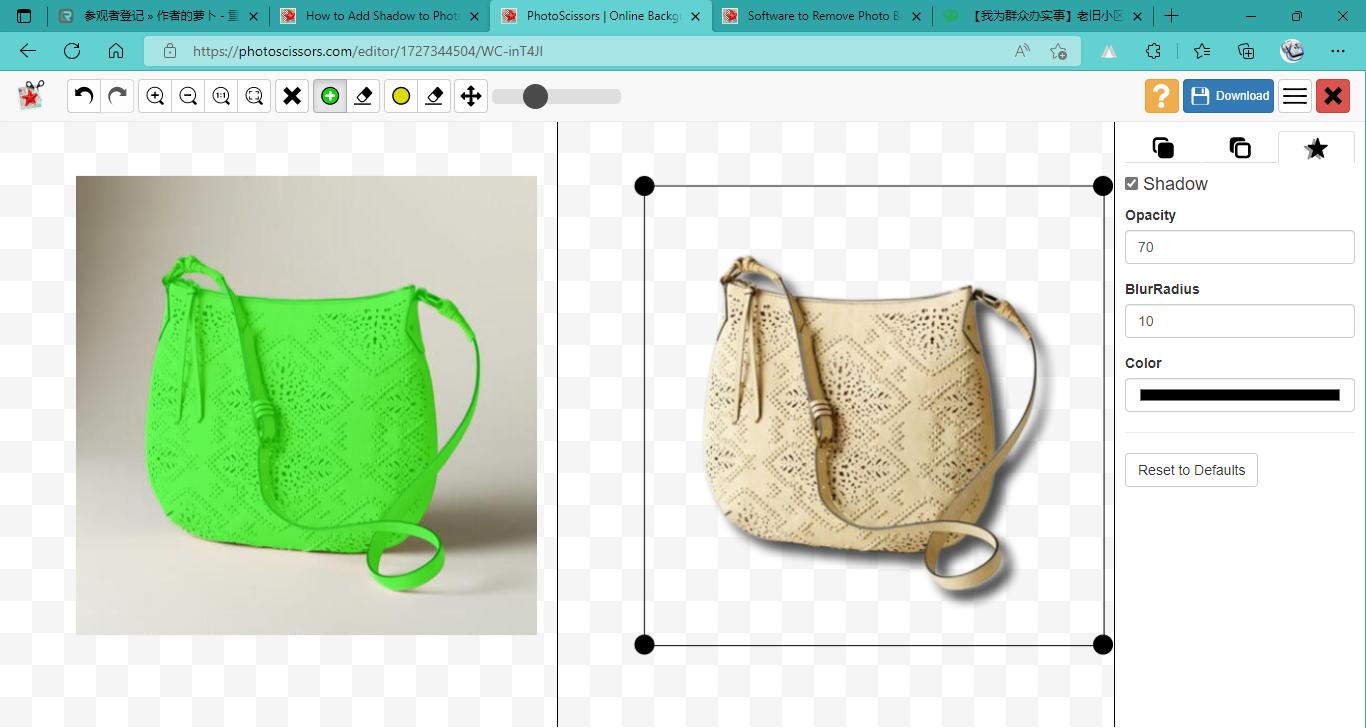Reset zoom with the 1:1 magnifier icon
Screen dimensions: 1366x728
tap(221, 96)
